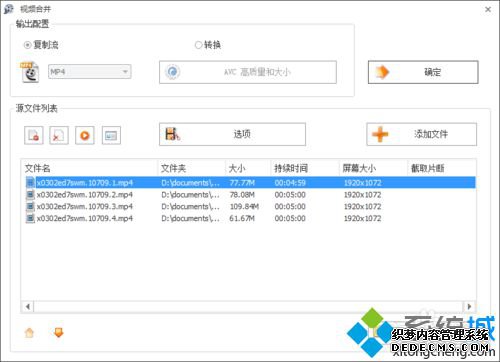Image resolution: width=500 pixels, height=362 pixels.
Task: Click the 61.67M size cell
Action: tap(242, 219)
